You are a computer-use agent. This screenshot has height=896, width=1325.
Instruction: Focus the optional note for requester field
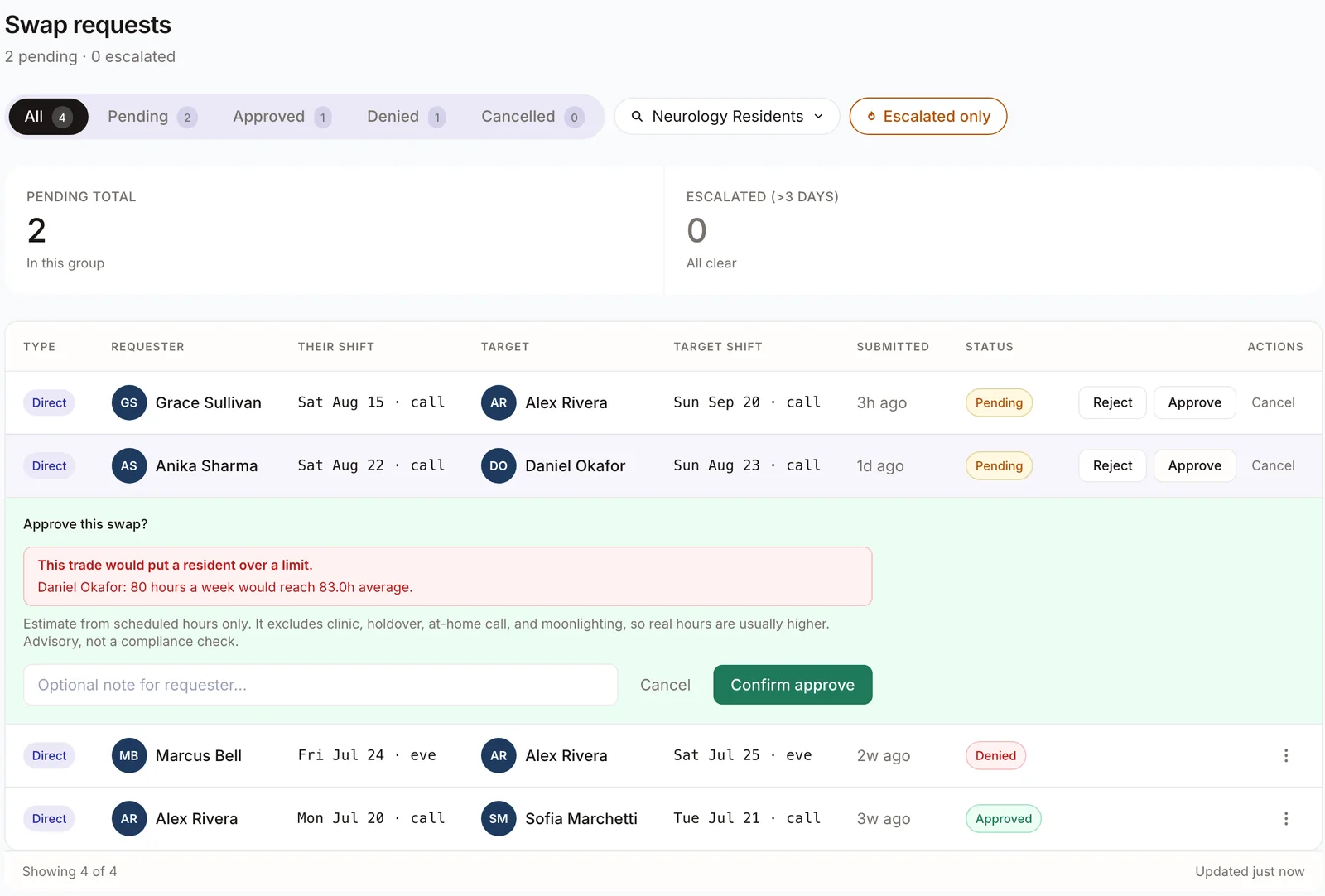(x=320, y=685)
